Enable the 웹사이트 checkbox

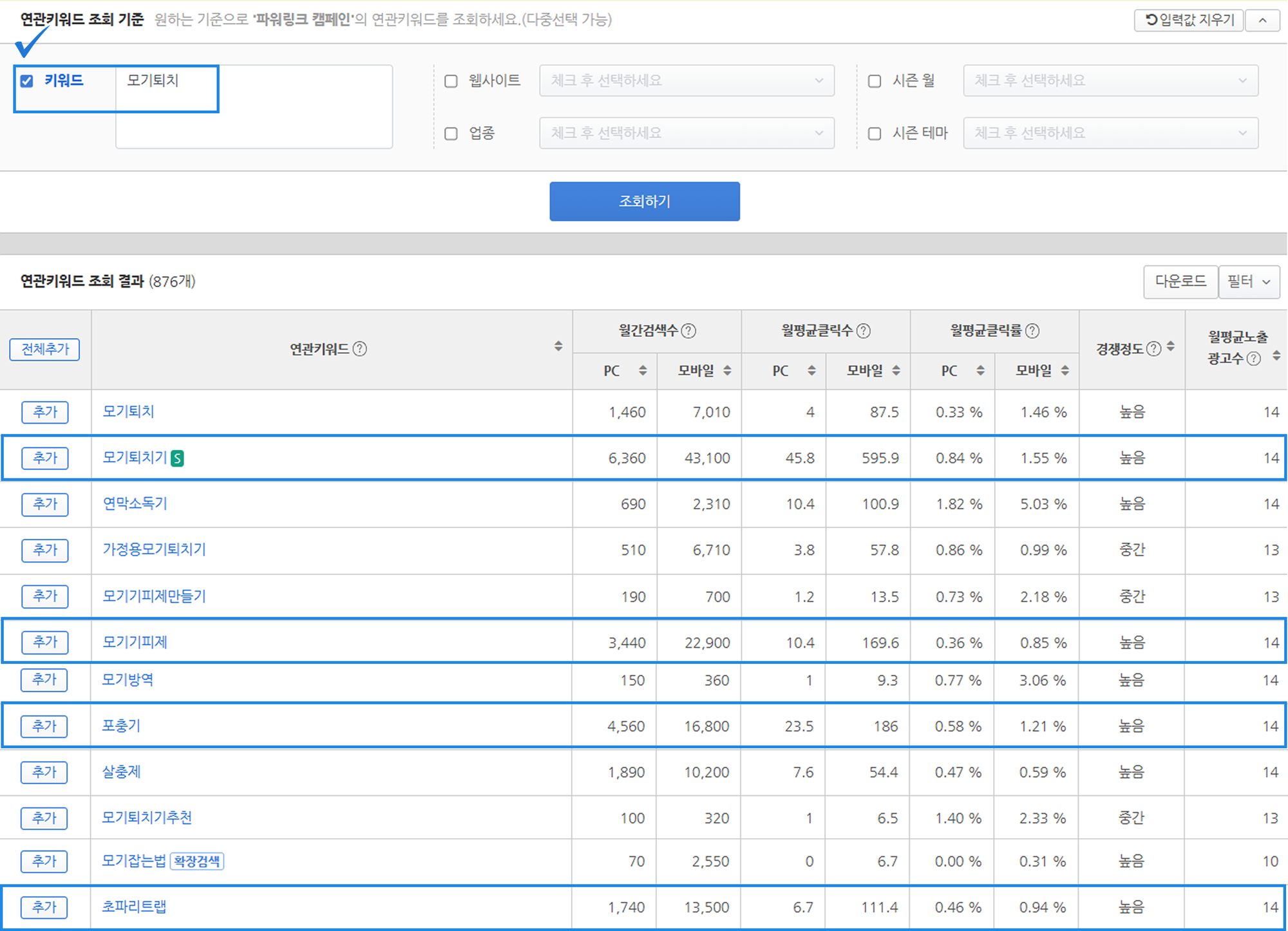pyautogui.click(x=451, y=80)
